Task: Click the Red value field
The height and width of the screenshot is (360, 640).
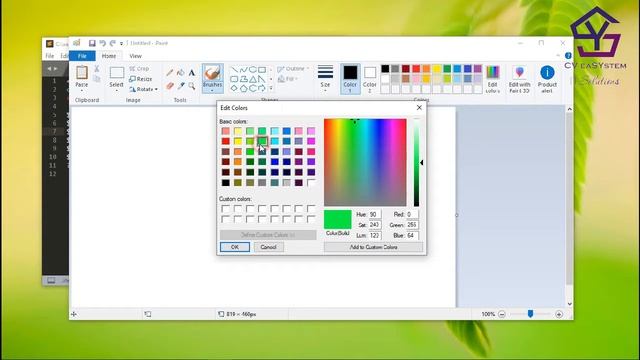Action: pos(412,214)
